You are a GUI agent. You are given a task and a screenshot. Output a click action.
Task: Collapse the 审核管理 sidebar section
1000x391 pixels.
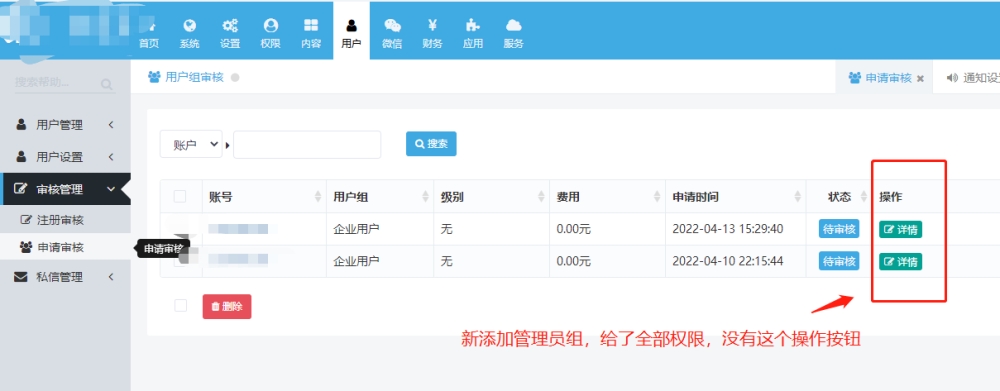pos(65,189)
